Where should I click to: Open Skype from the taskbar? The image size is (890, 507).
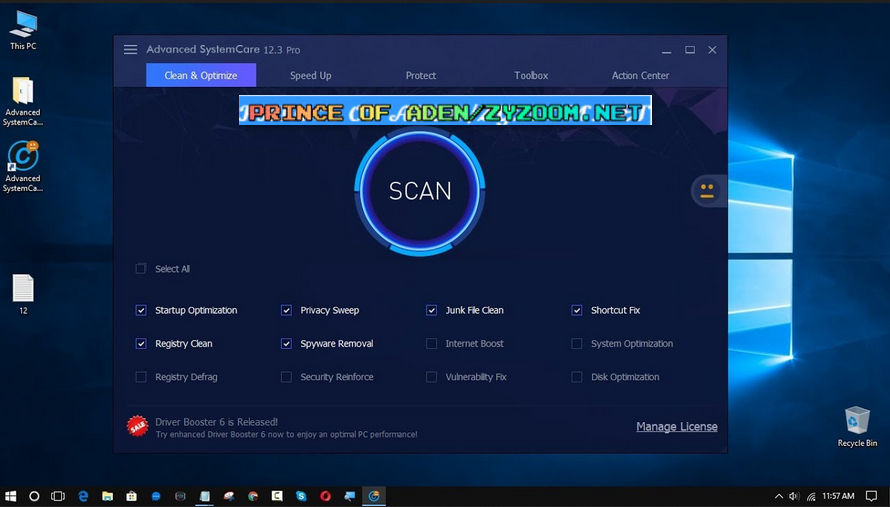[301, 496]
